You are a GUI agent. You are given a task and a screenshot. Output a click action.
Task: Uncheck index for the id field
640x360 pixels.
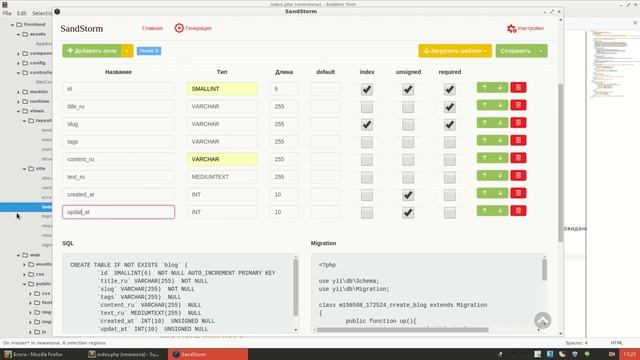coord(367,89)
